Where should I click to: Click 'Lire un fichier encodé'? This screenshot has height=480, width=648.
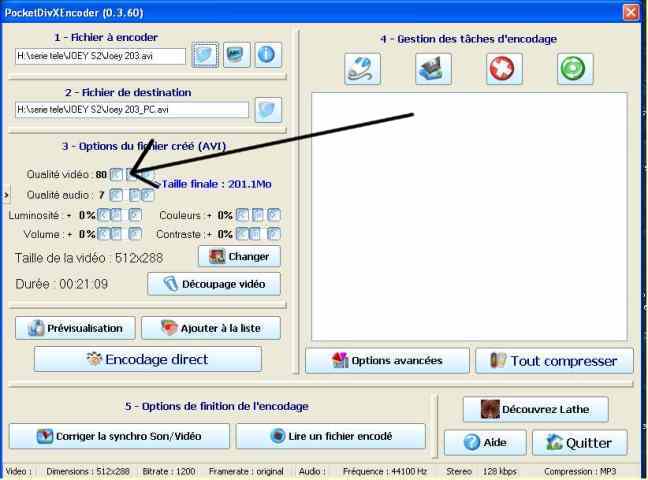click(331, 436)
